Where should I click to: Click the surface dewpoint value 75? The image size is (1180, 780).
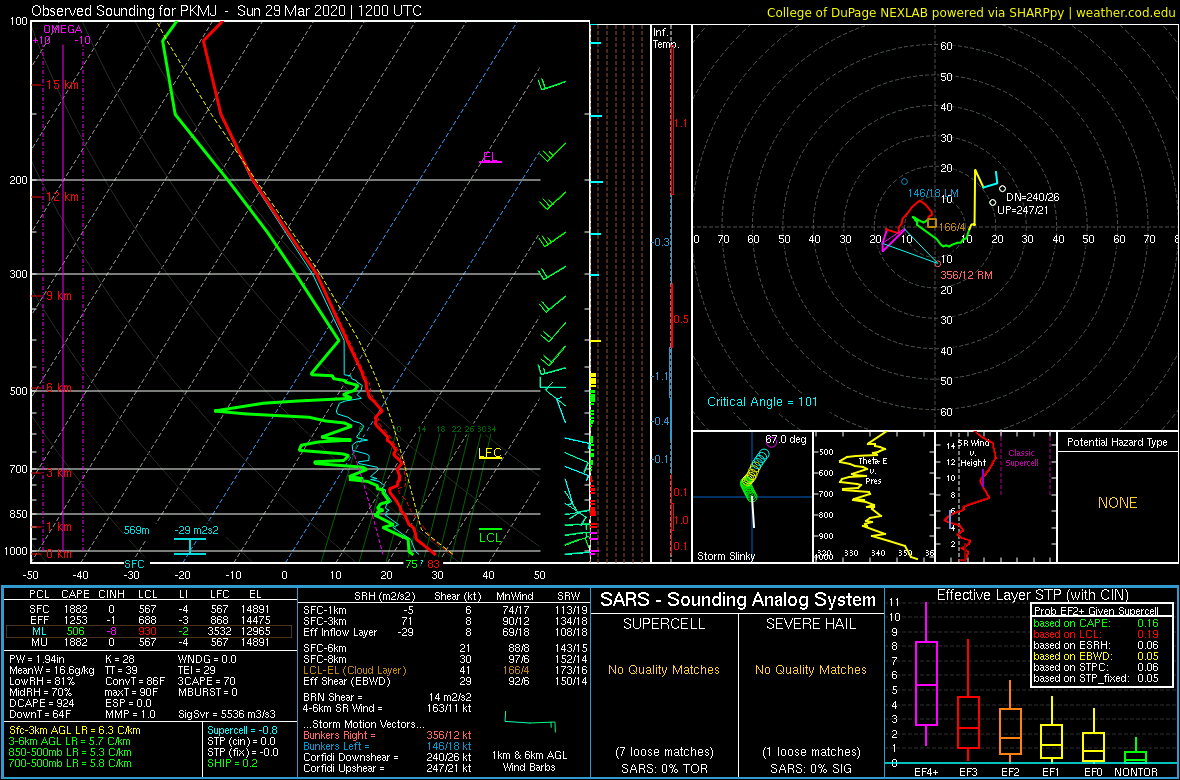(411, 564)
